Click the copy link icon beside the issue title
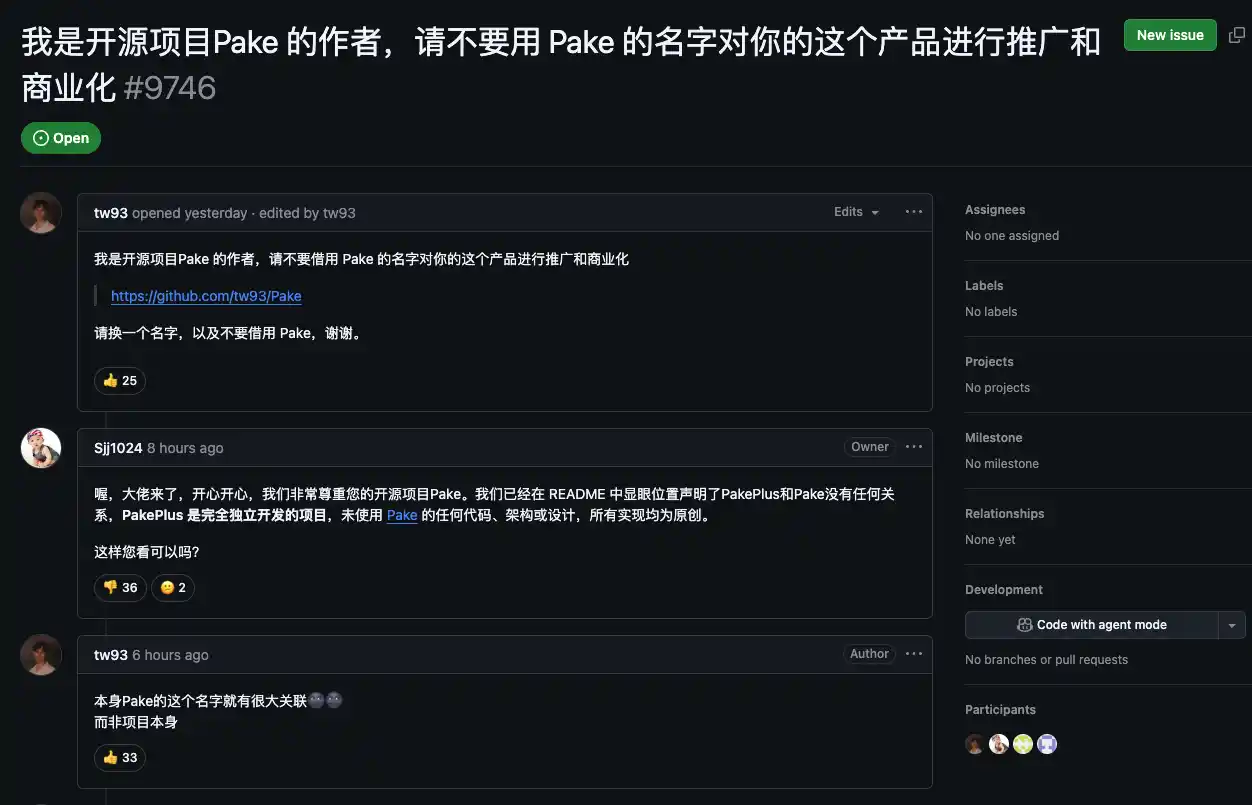This screenshot has height=805, width=1252. tap(1235, 35)
